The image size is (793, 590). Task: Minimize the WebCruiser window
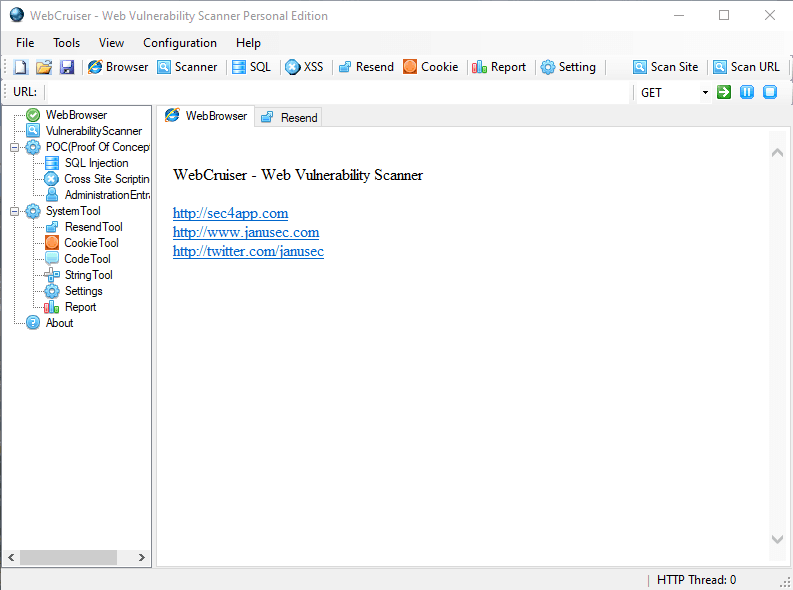[x=679, y=16]
